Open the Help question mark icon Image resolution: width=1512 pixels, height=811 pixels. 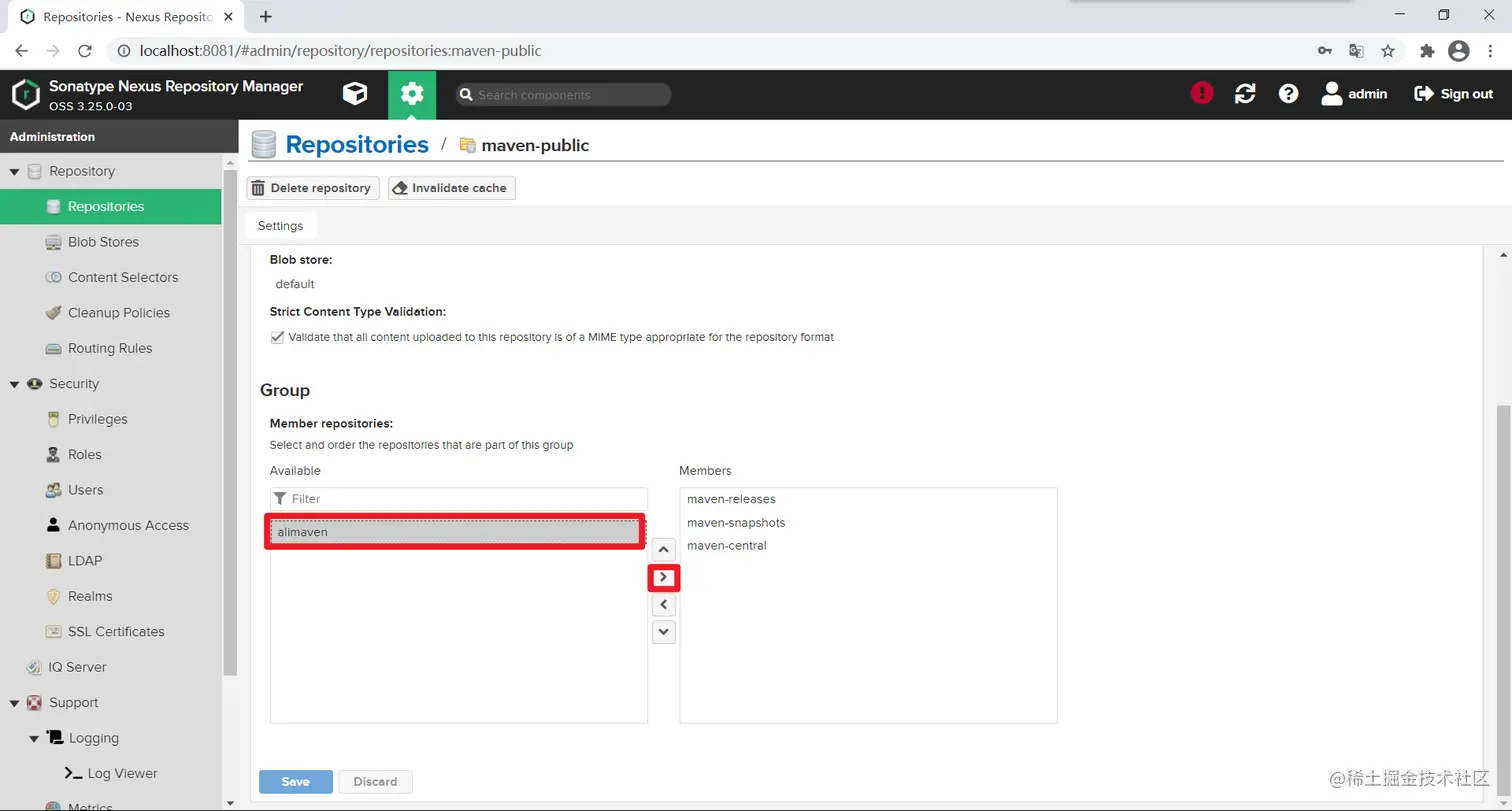[1289, 93]
